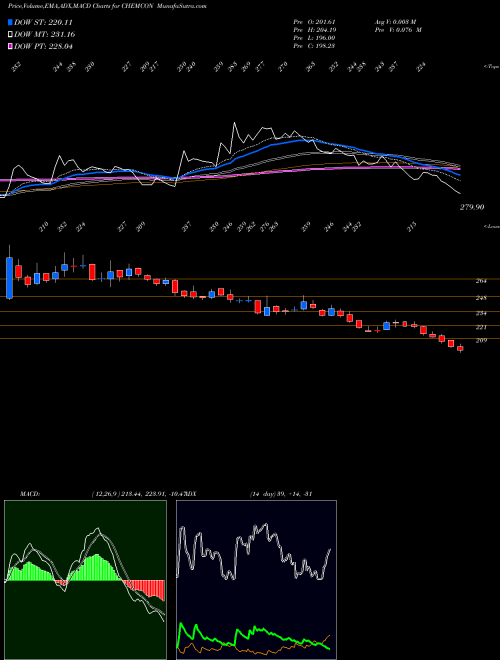
Task: Click the 'Avg V: 0.003 M' value
Action: point(394,21)
